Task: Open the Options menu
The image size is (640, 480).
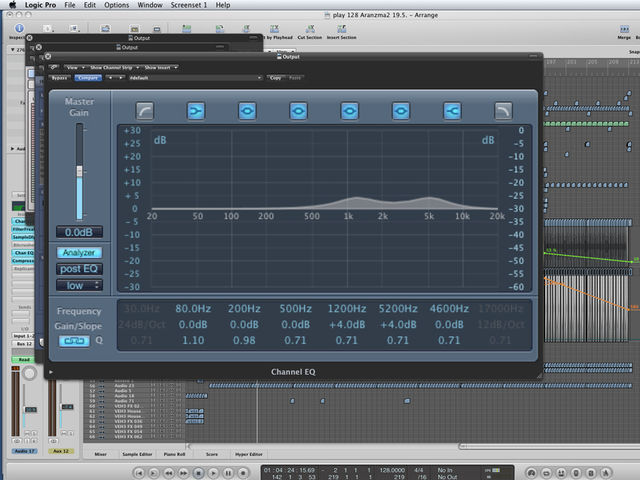Action: [116, 5]
